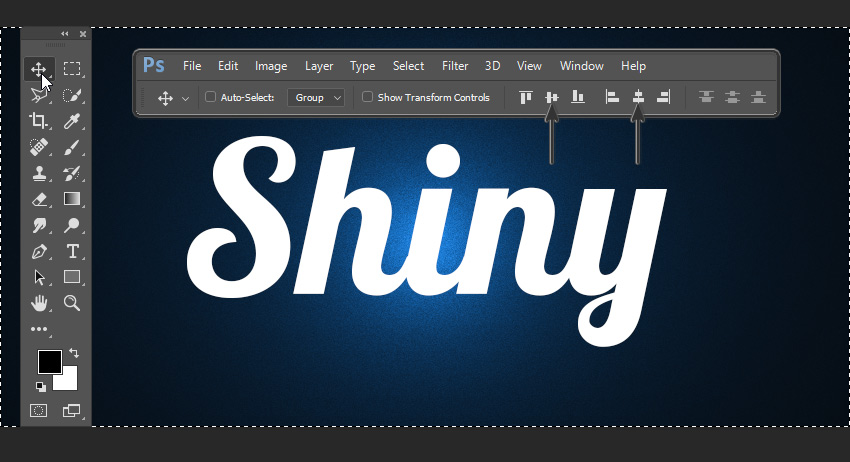The height and width of the screenshot is (462, 850).
Task: Click the black foreground color swatch
Action: click(x=49, y=361)
